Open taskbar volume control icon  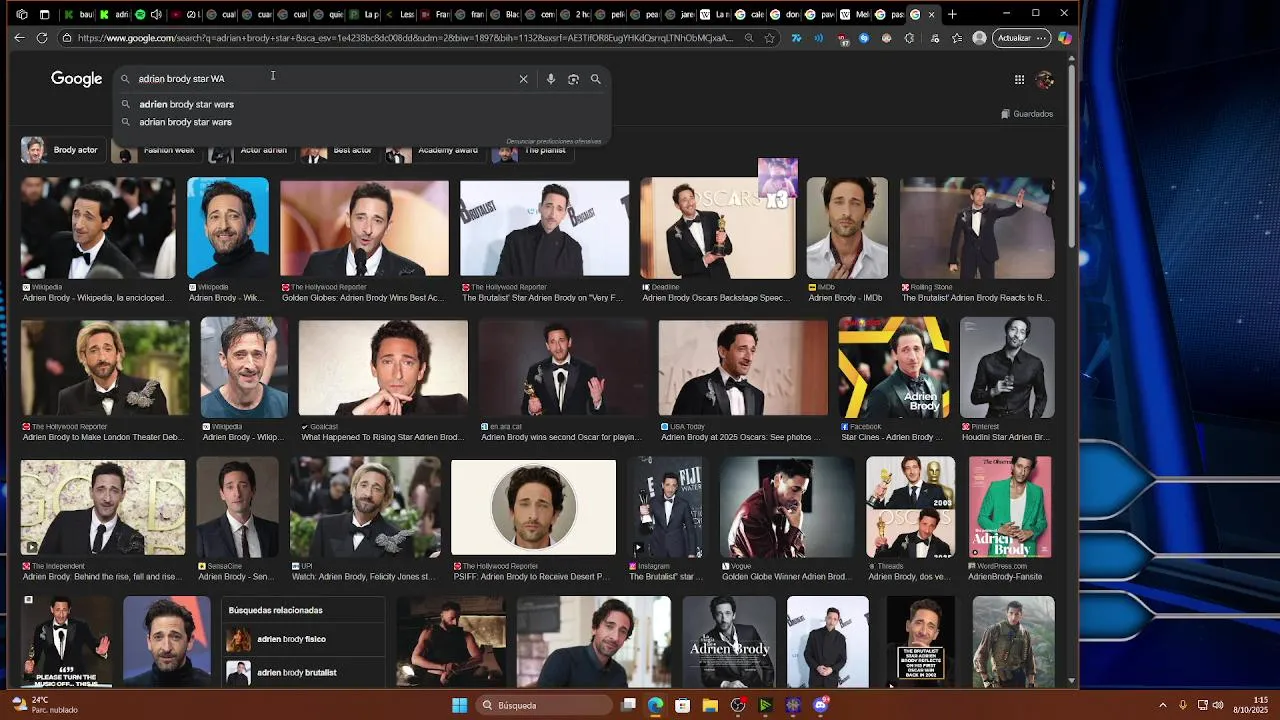1218,705
